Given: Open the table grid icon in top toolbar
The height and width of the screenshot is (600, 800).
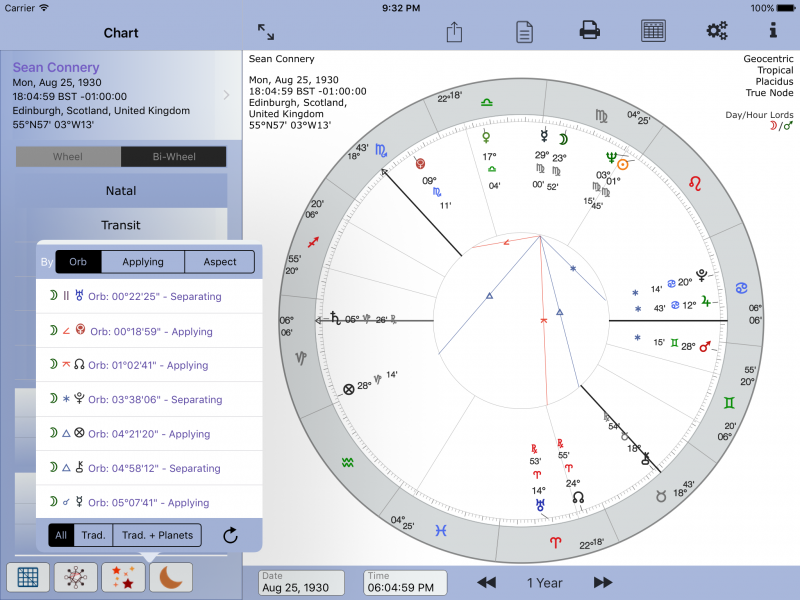Looking at the screenshot, I should click(654, 31).
